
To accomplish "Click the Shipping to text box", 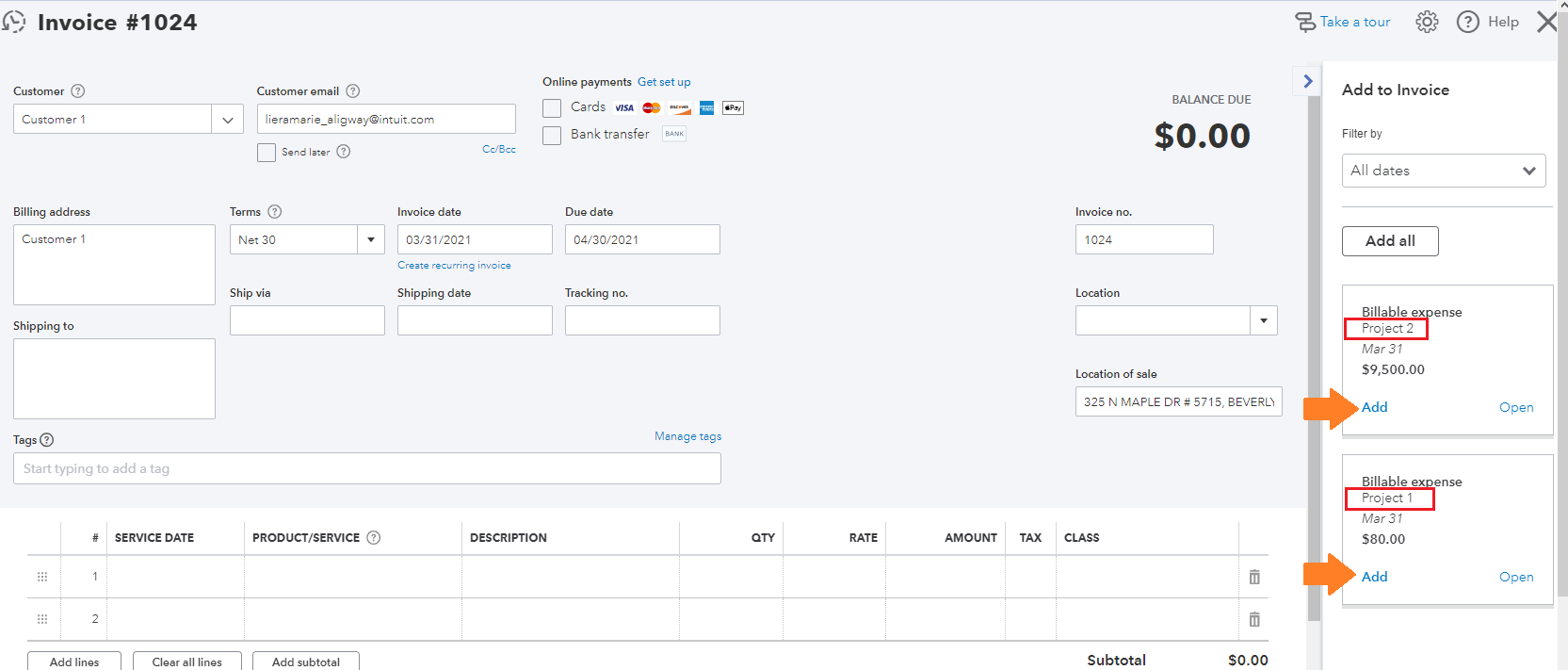I will pos(114,379).
